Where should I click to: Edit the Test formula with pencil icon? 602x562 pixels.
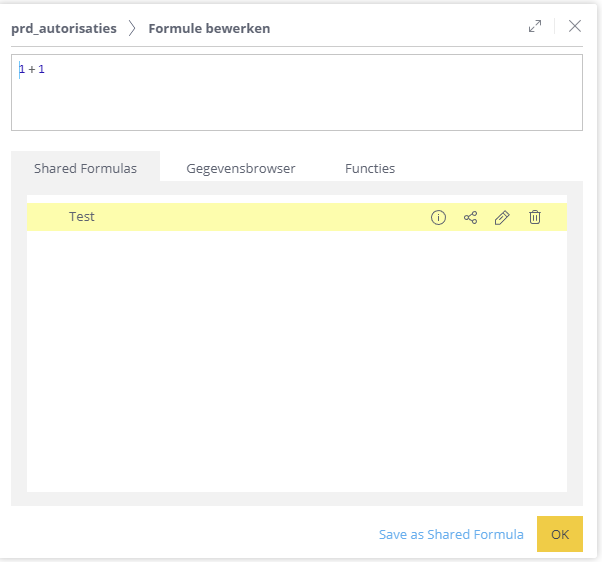[502, 217]
